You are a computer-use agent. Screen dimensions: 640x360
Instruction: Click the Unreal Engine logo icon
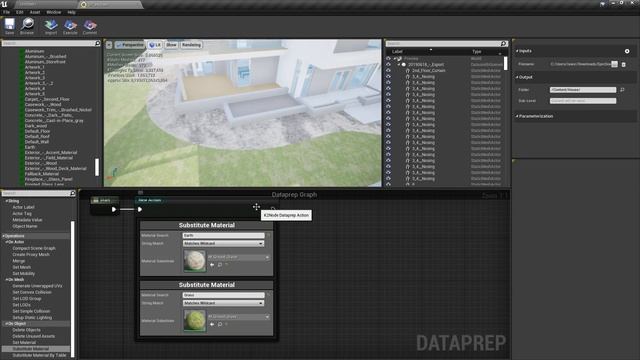[4, 4]
